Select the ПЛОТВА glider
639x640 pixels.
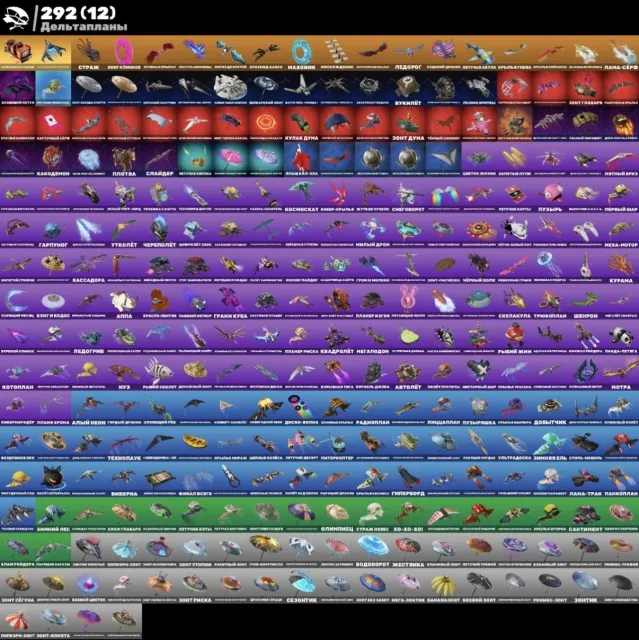(x=124, y=160)
